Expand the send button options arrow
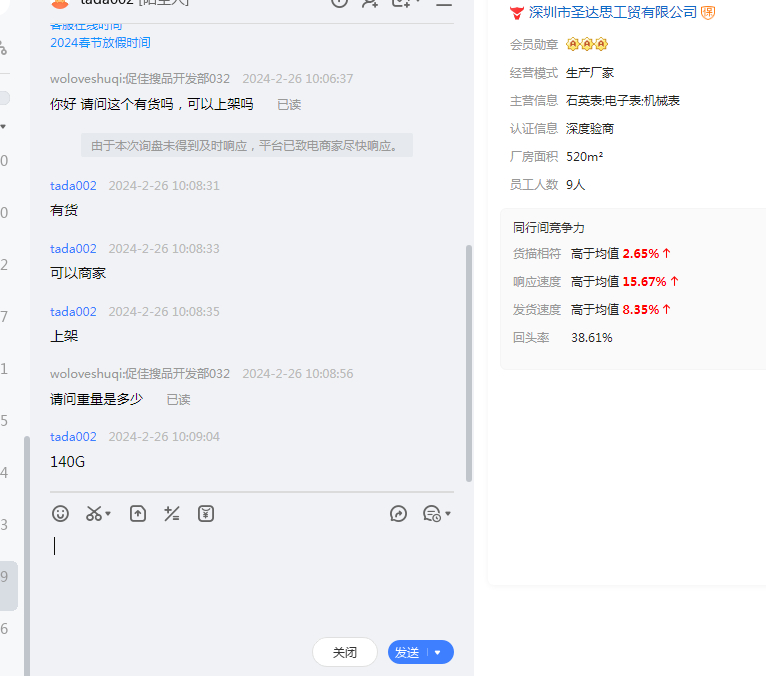This screenshot has width=766, height=676. point(438,653)
